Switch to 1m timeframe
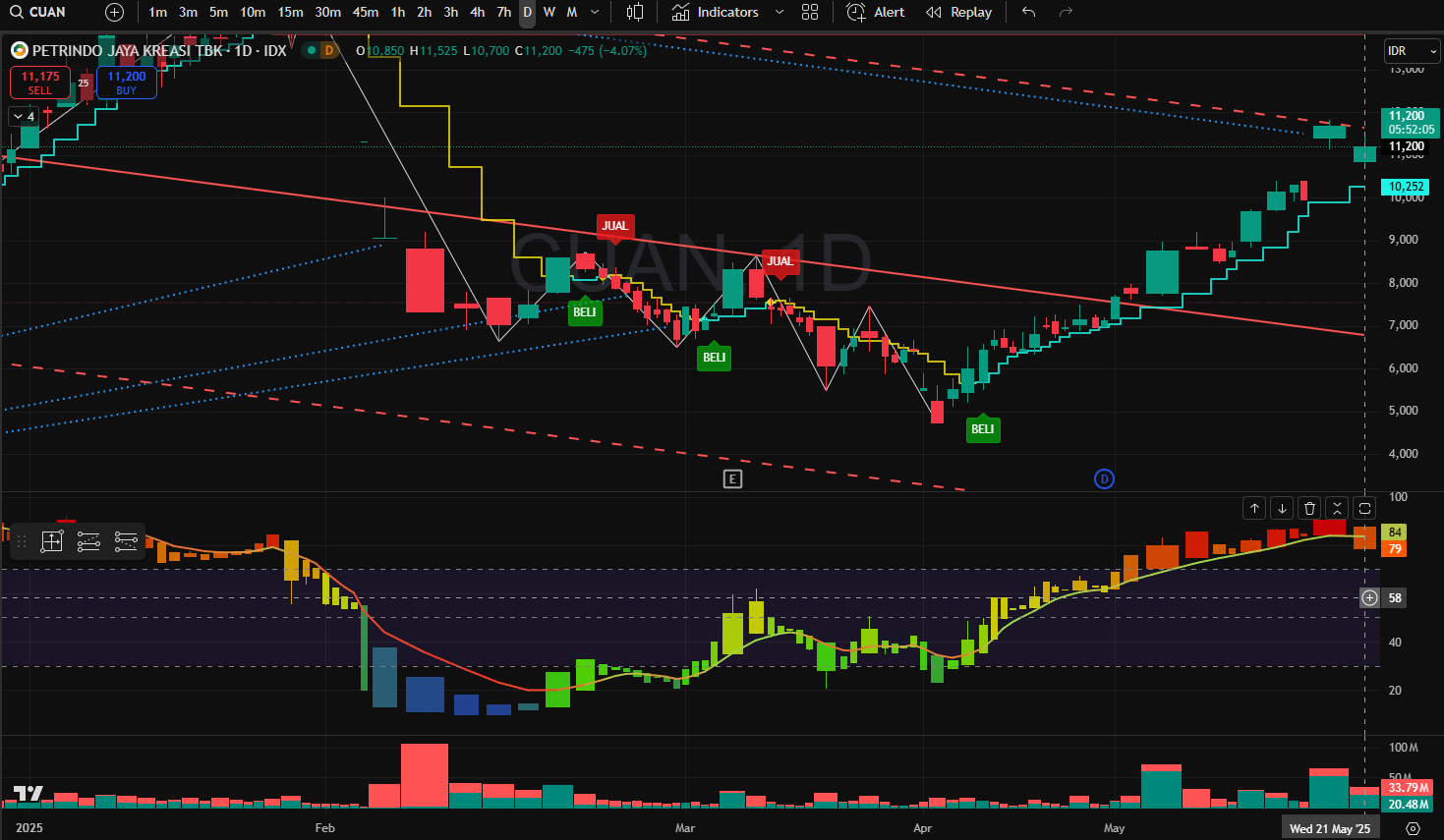The height and width of the screenshot is (840, 1444). coord(157,12)
